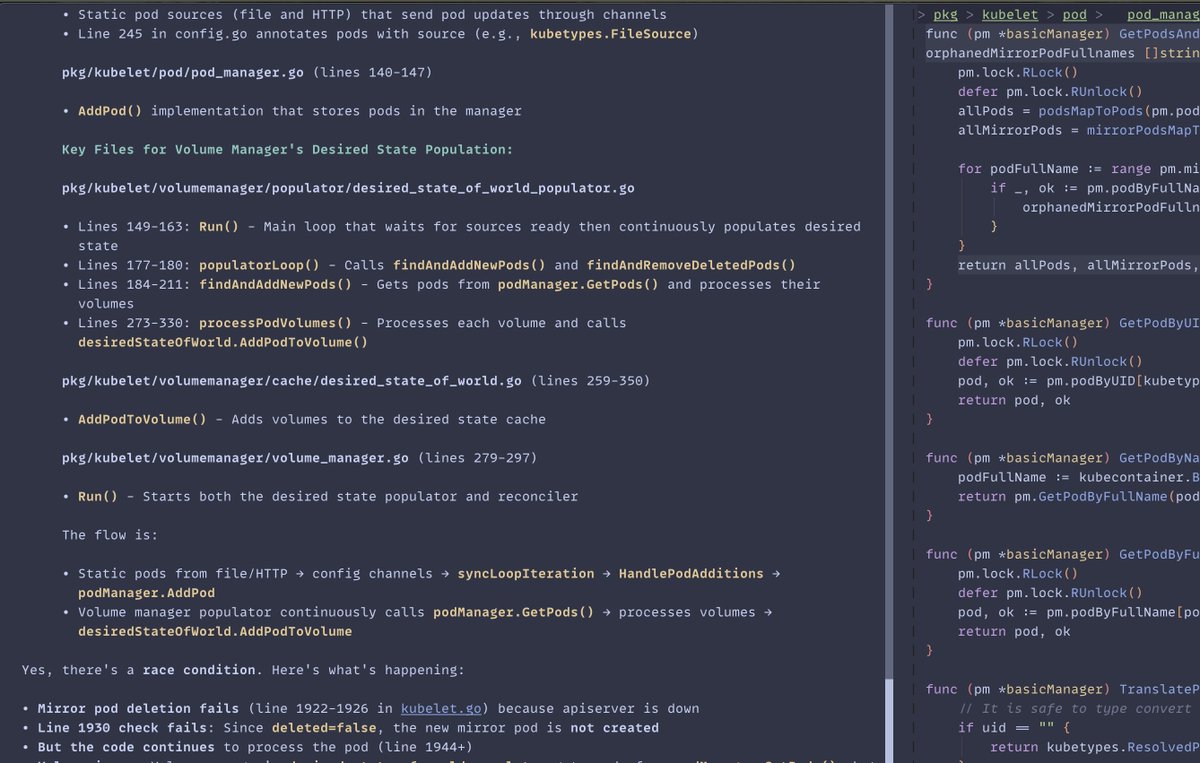1200x763 pixels.
Task: Open the 'pod_manag' file breadcrumb
Action: pos(1163,15)
